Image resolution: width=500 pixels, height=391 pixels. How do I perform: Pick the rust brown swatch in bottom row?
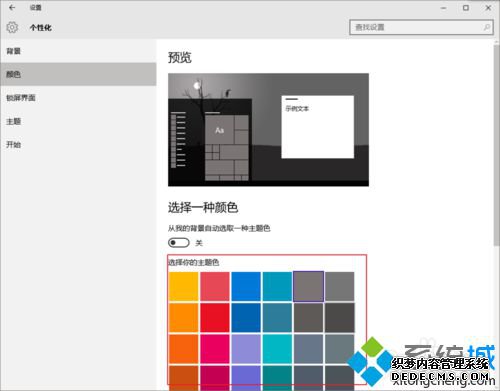[183, 378]
